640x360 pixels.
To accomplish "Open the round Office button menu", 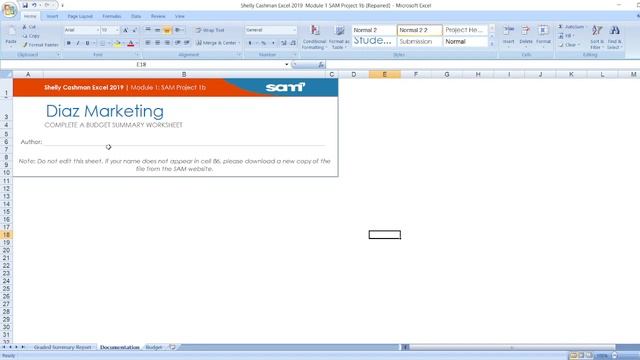I will tap(9, 10).
